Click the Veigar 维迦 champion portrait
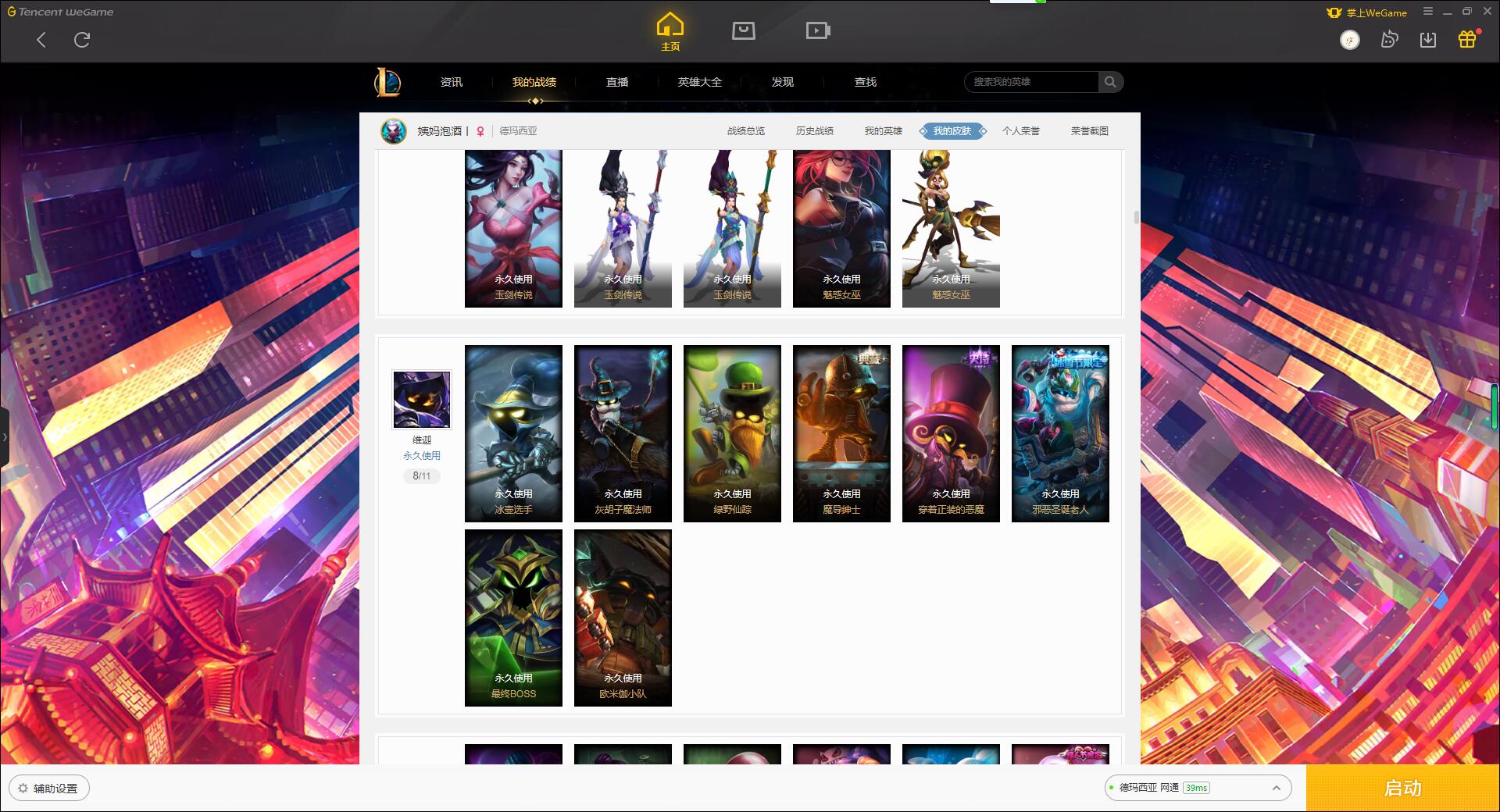This screenshot has height=812, width=1500. click(422, 400)
